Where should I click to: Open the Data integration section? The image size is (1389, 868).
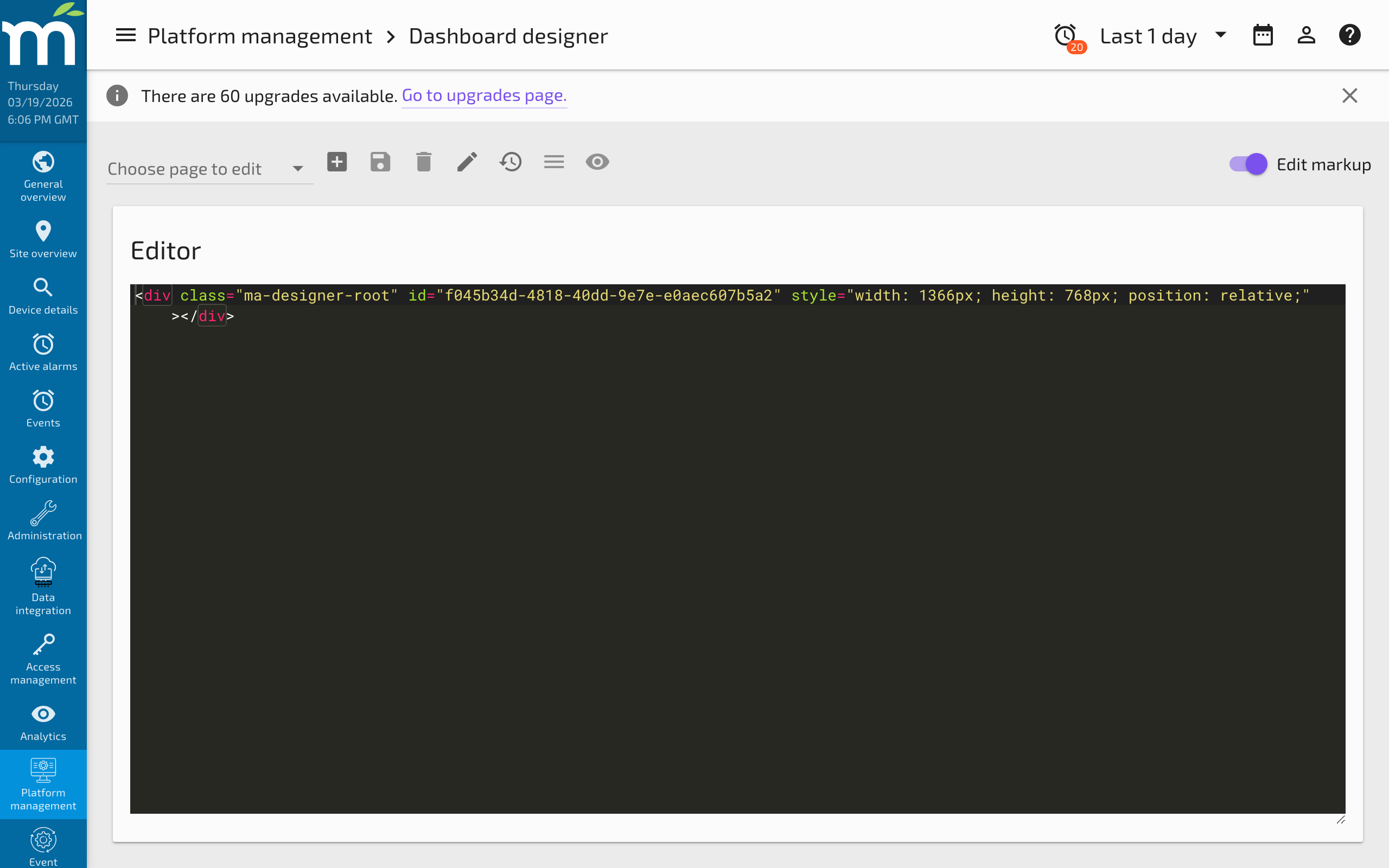coord(43,585)
